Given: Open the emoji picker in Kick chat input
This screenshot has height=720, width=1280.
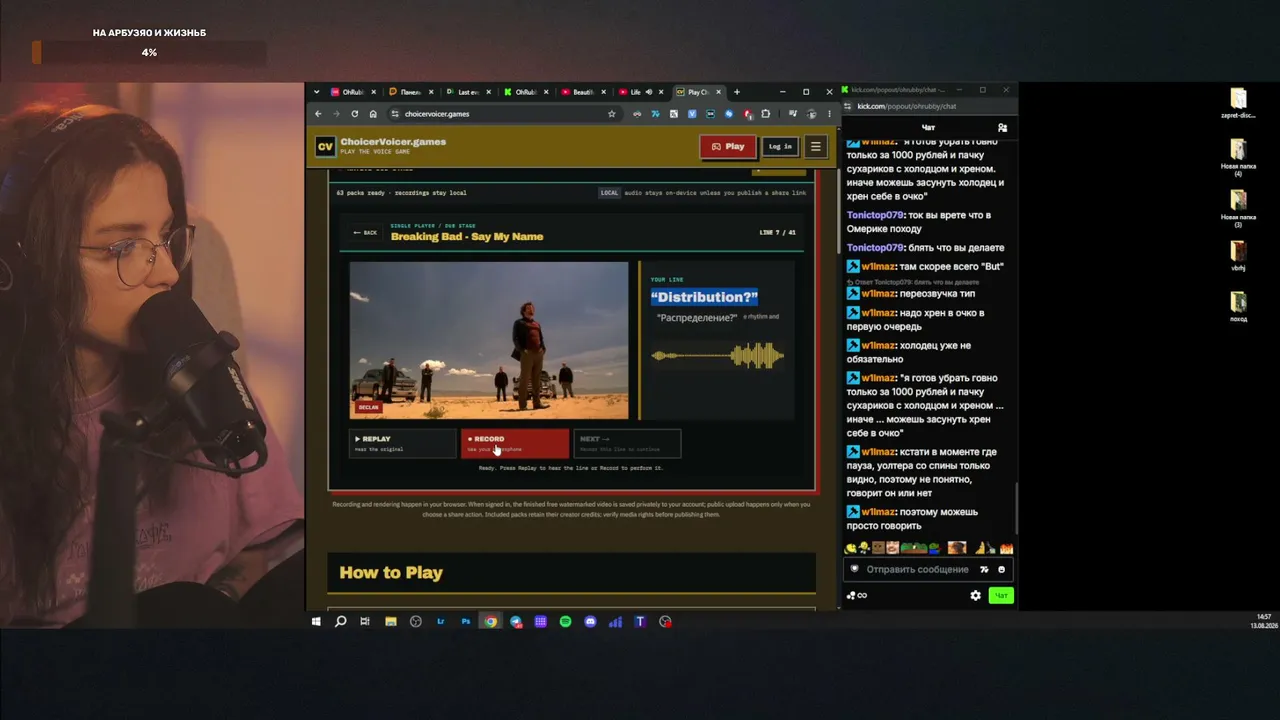Looking at the screenshot, I should [x=1001, y=570].
